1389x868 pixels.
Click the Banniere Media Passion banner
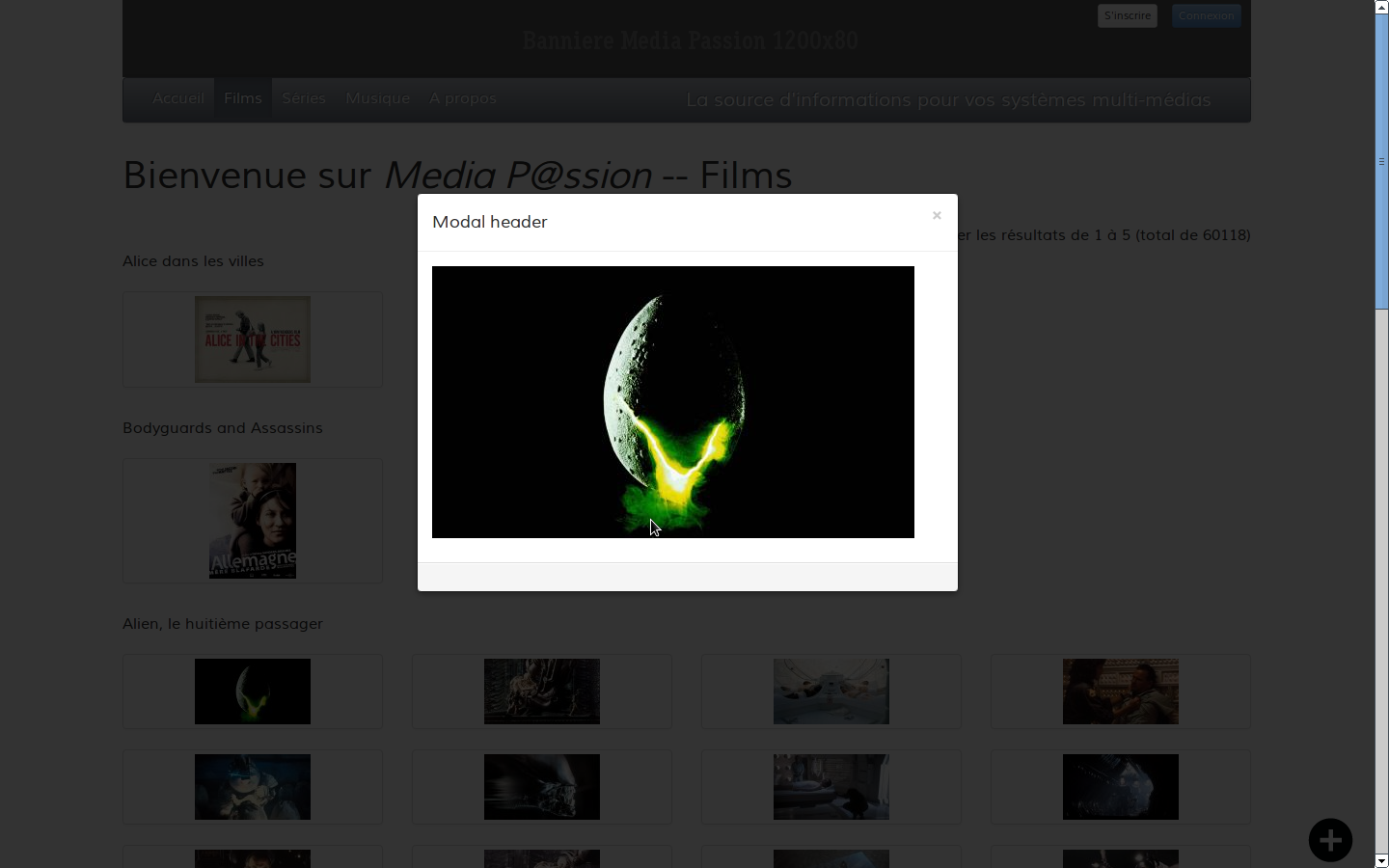690,41
